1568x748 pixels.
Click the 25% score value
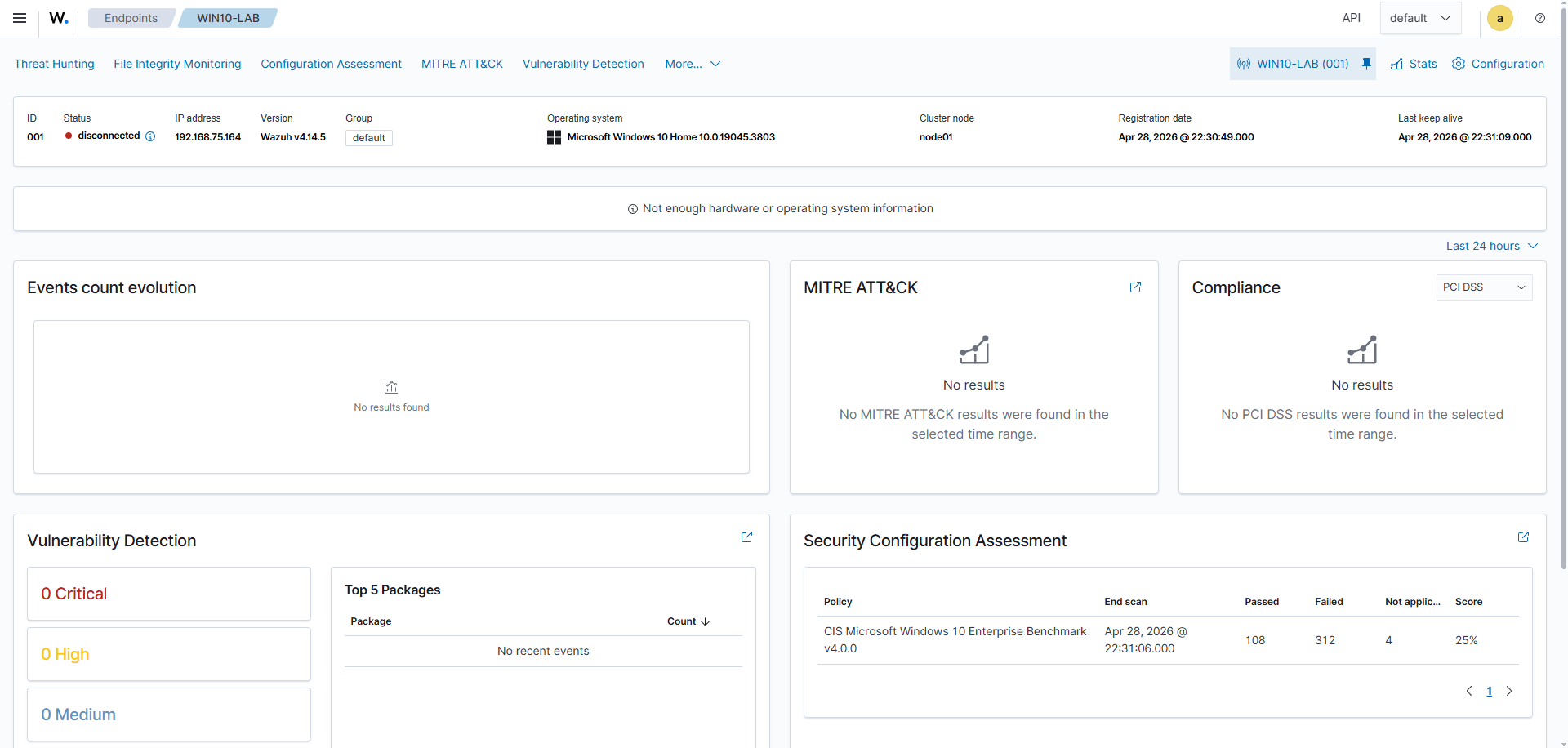click(1466, 640)
